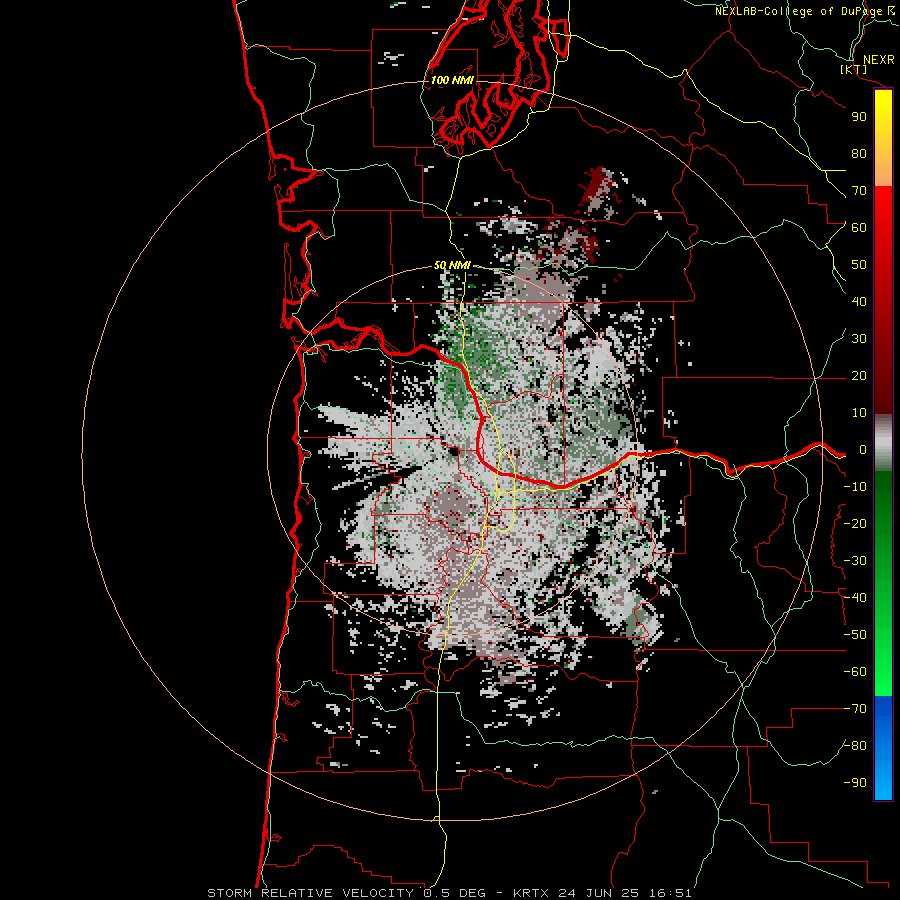Click the -10 value on the velocity scale
The image size is (900, 900).
855,487
